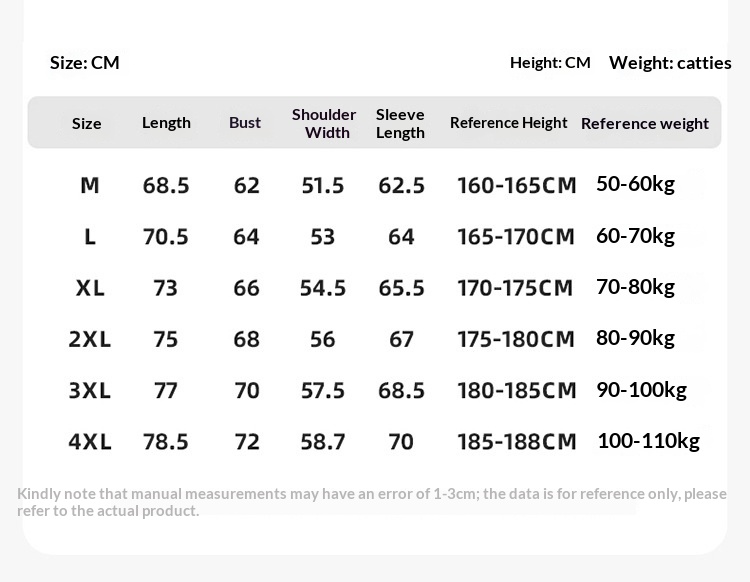750x582 pixels.
Task: Click the M size row label
Action: coord(90,185)
